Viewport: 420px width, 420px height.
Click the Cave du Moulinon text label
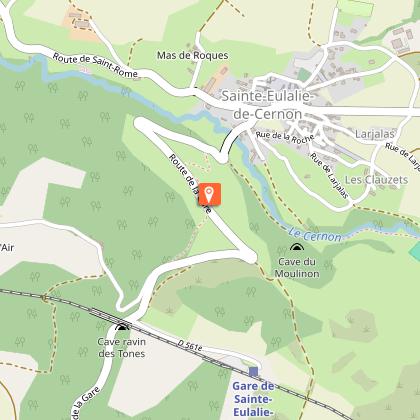pyautogui.click(x=297, y=267)
